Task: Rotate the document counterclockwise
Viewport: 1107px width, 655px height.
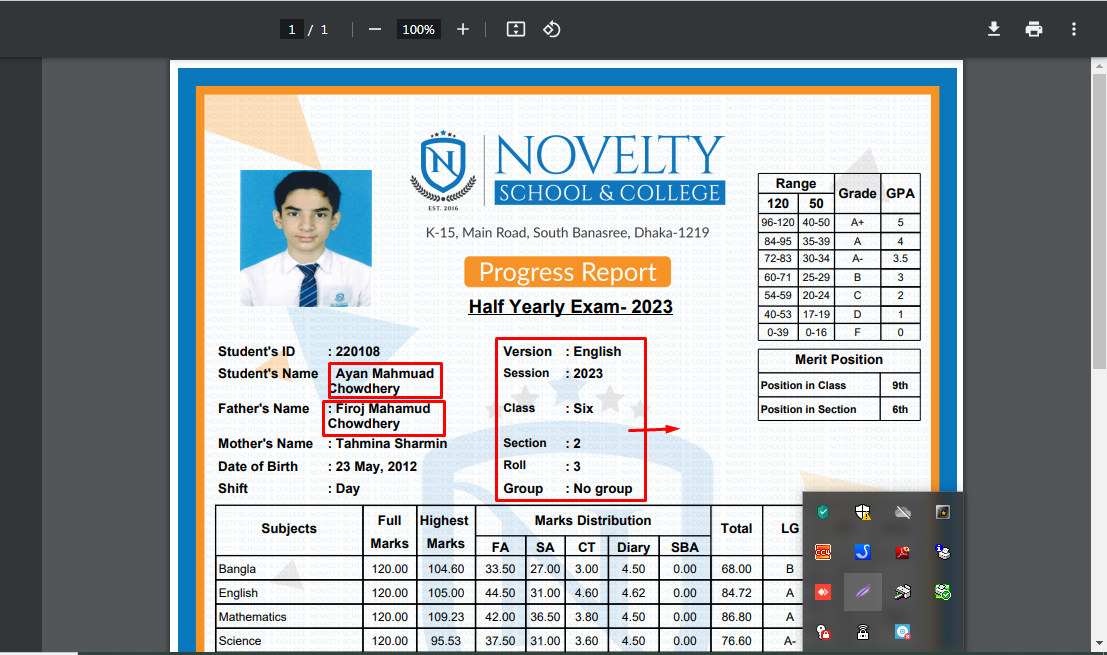Action: 551,29
